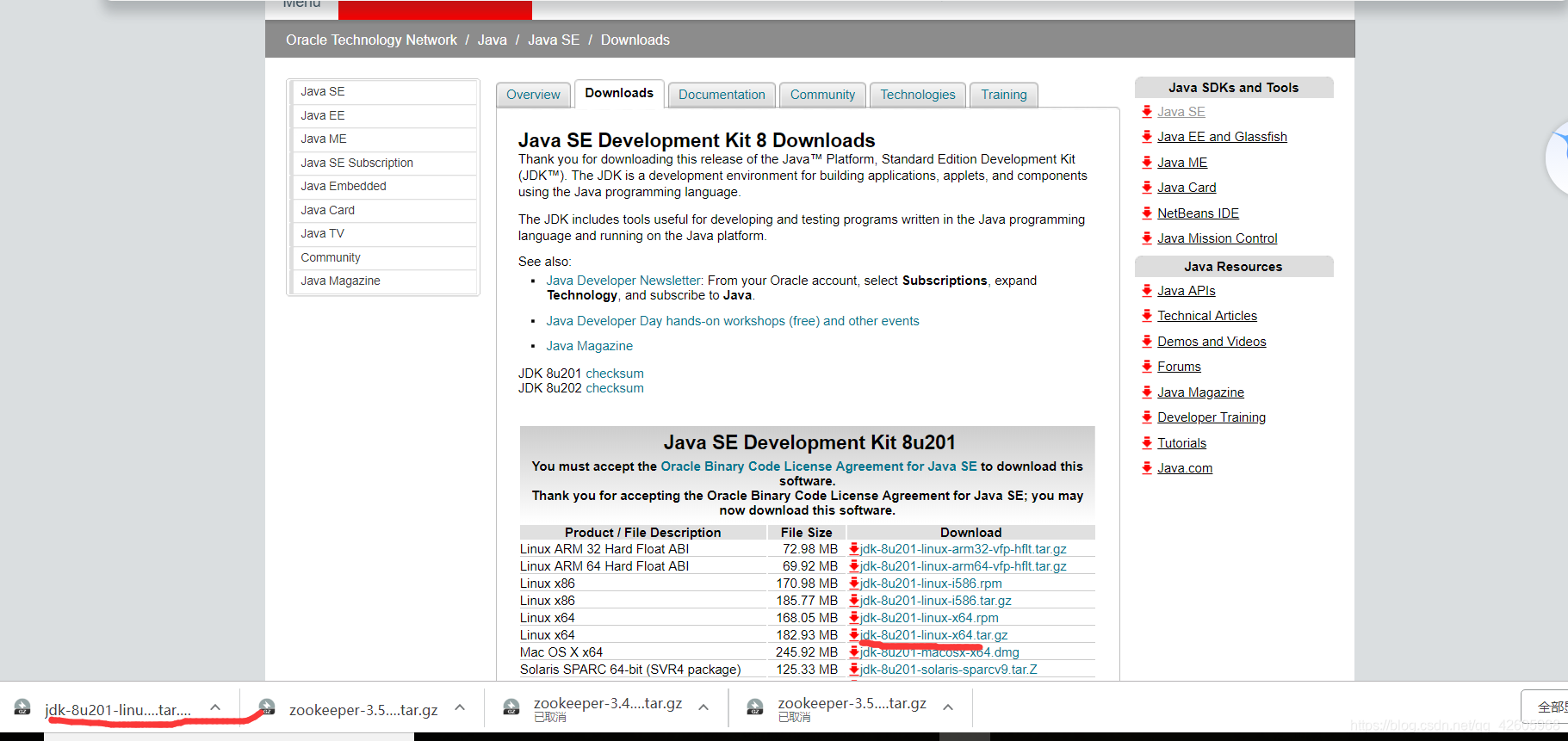Open Java SE in left sidebar
The image size is (1568, 741).
click(383, 91)
